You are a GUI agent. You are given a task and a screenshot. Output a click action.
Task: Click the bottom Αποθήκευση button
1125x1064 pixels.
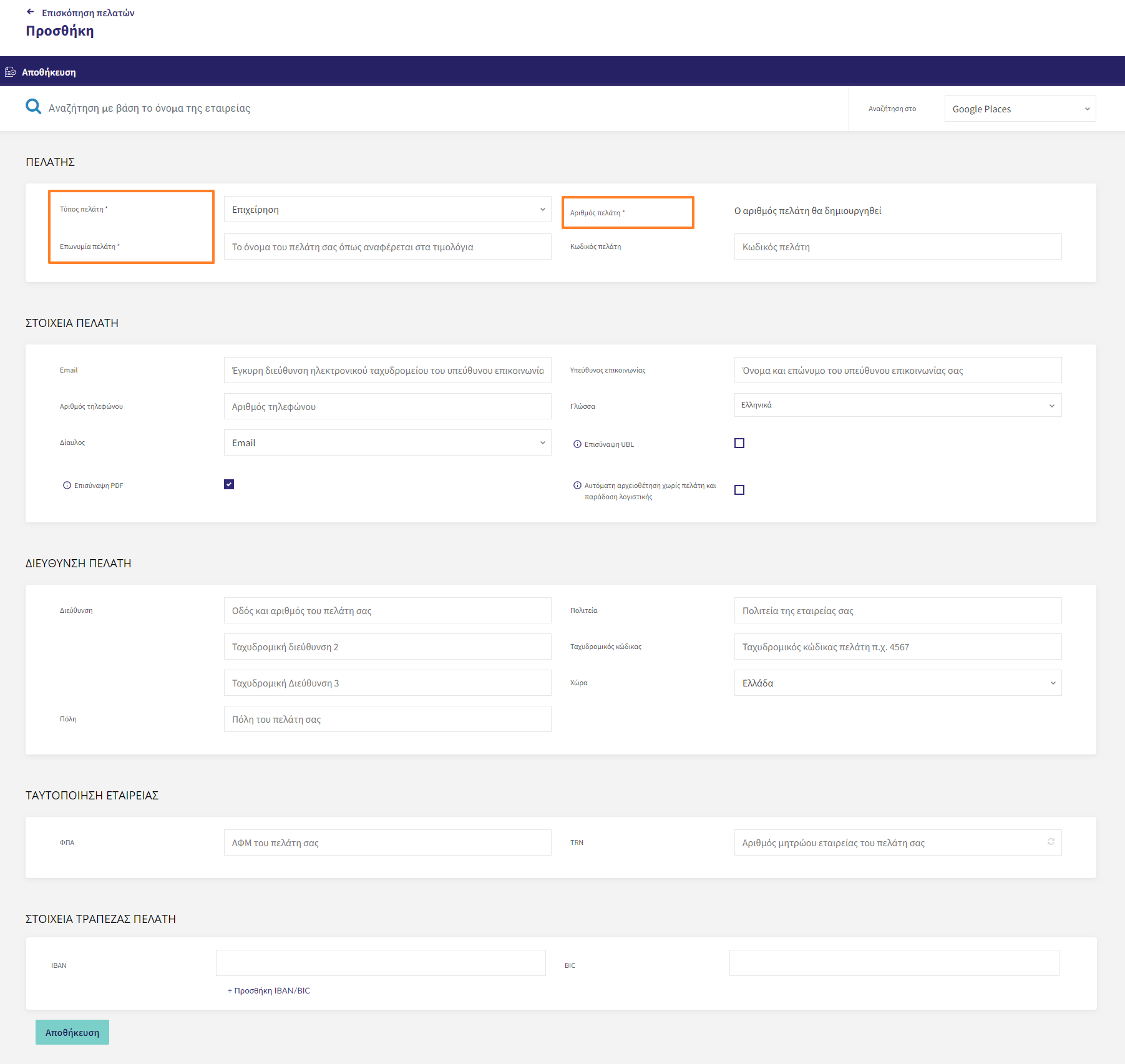coord(72,1032)
